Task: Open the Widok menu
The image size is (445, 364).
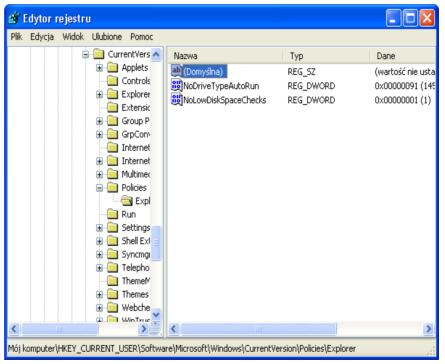Action: click(x=73, y=36)
